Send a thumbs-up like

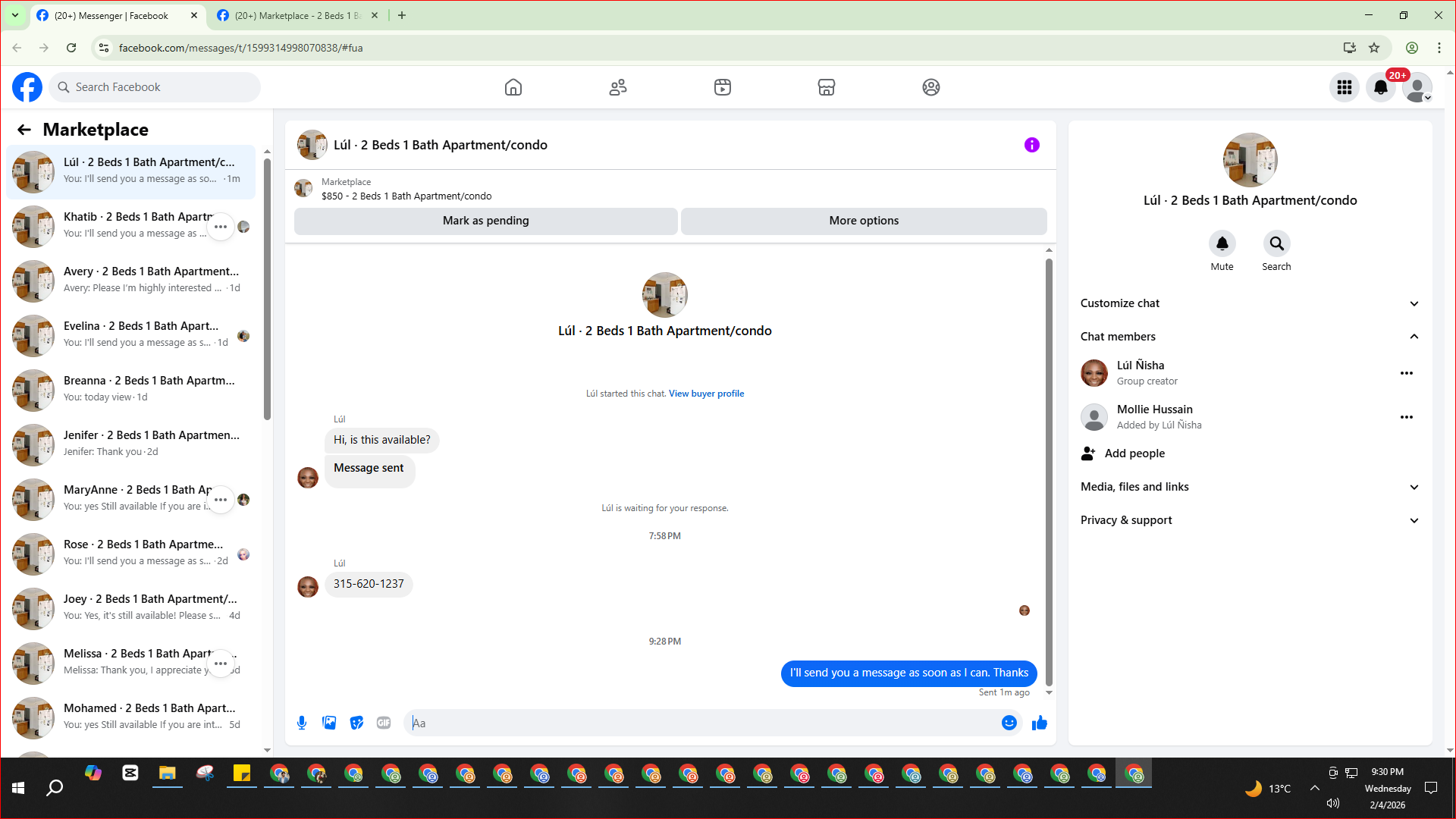point(1039,723)
